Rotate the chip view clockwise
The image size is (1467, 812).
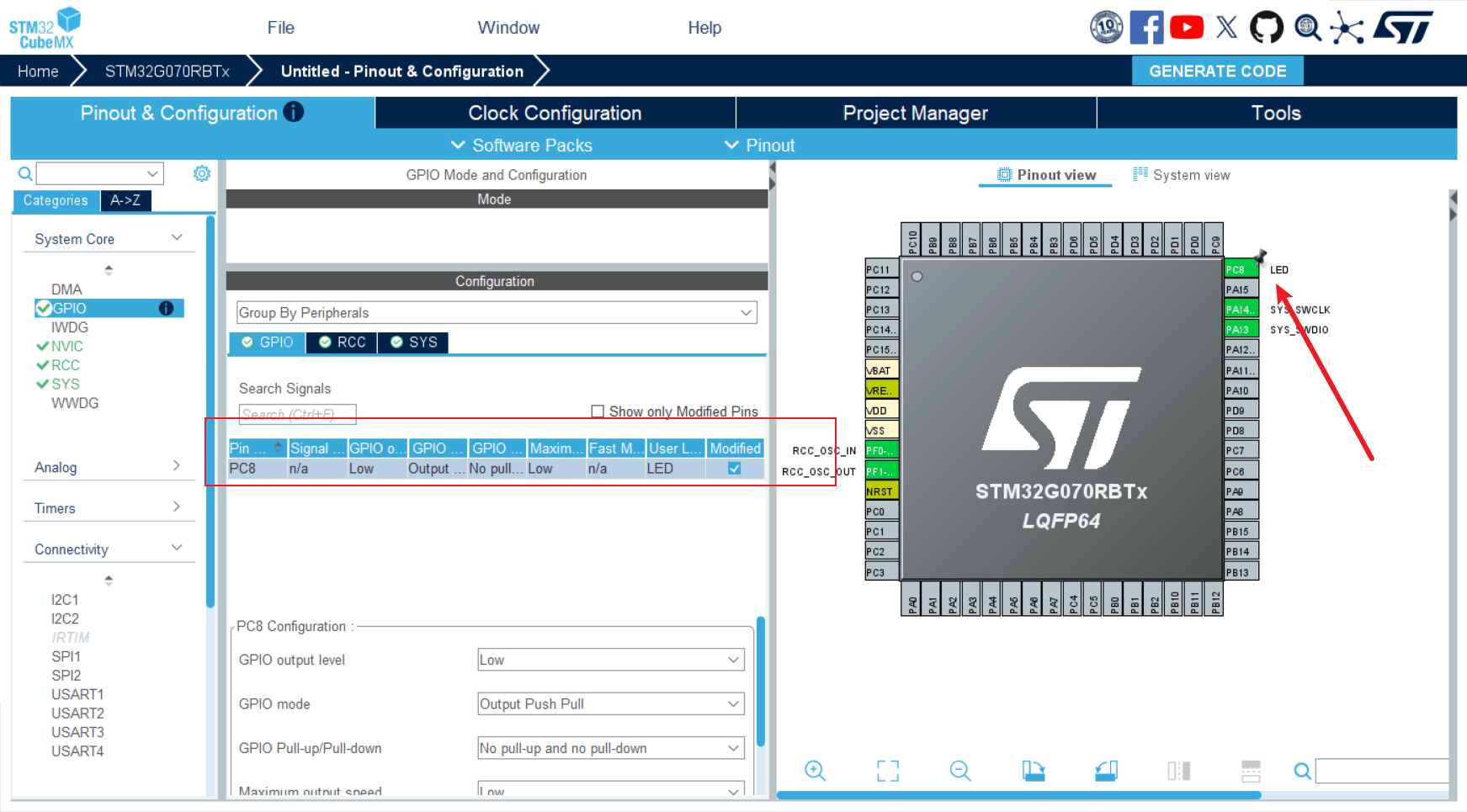click(x=1034, y=770)
